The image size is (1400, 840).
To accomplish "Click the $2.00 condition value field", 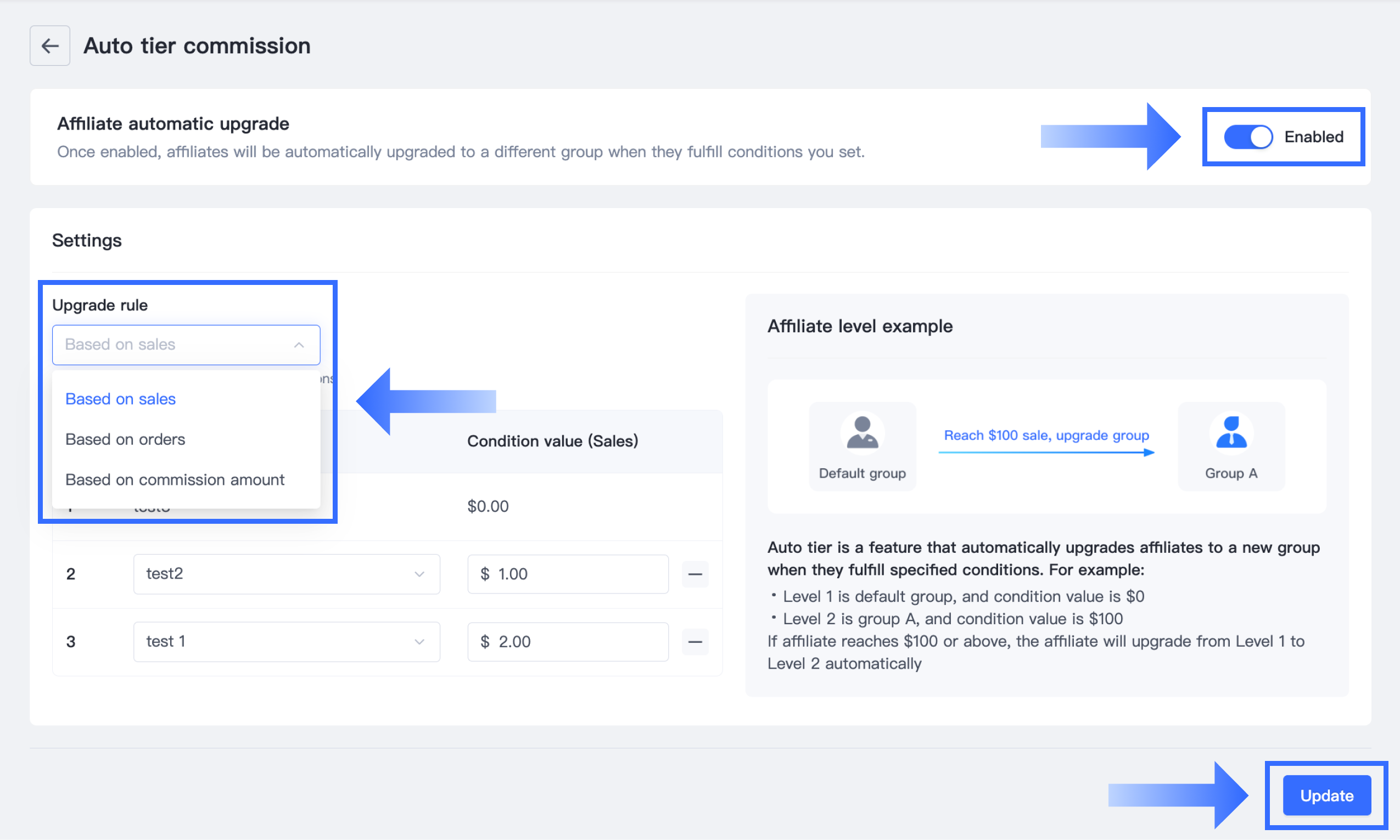I will tap(568, 642).
